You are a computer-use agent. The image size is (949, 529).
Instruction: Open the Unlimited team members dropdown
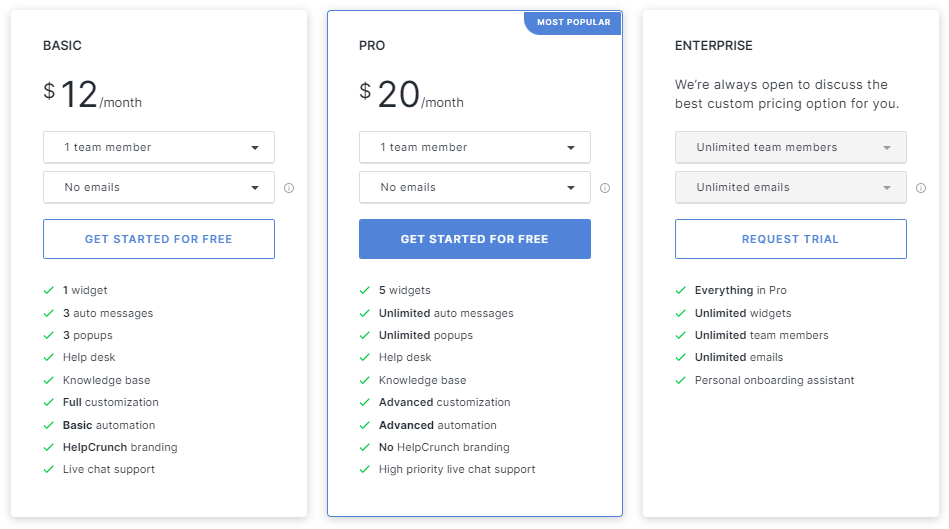[x=790, y=147]
